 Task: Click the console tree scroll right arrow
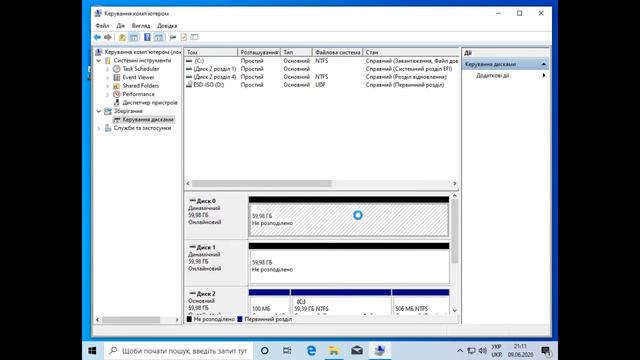point(177,320)
